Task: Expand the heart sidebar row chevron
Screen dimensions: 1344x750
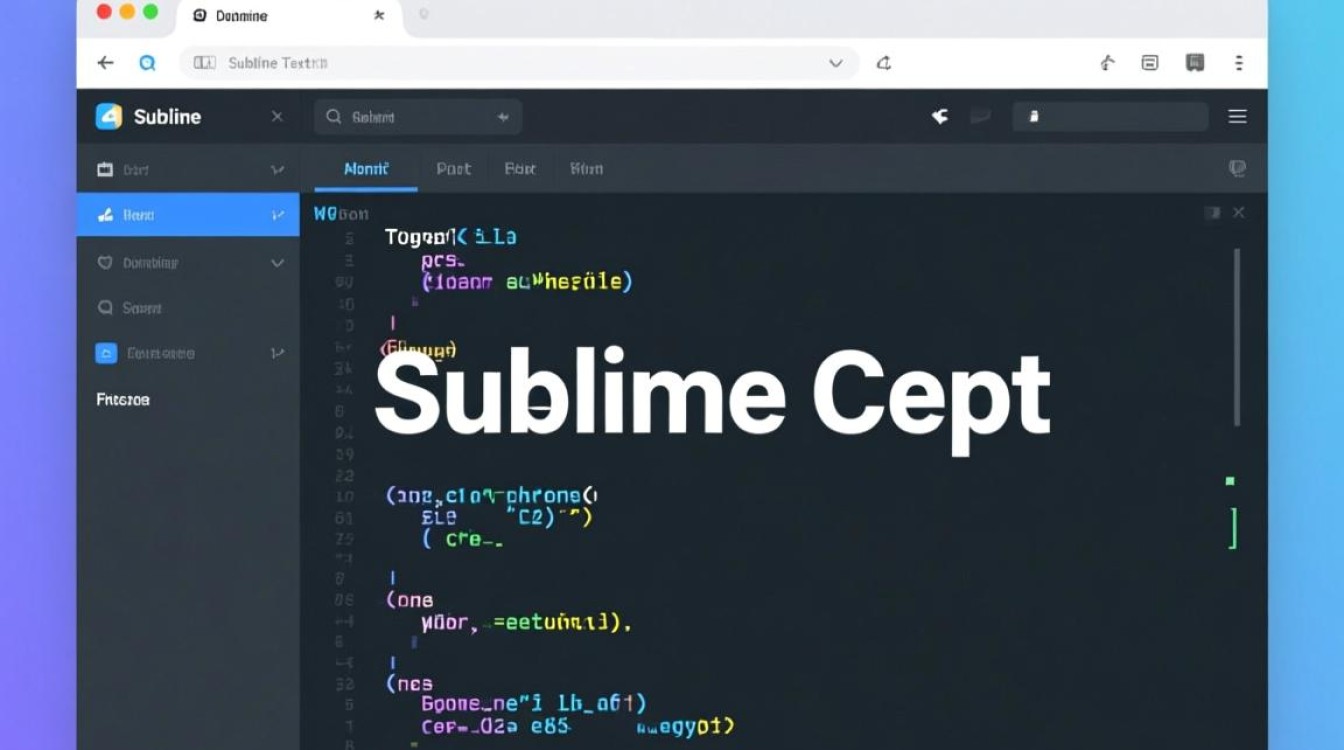Action: coord(277,263)
